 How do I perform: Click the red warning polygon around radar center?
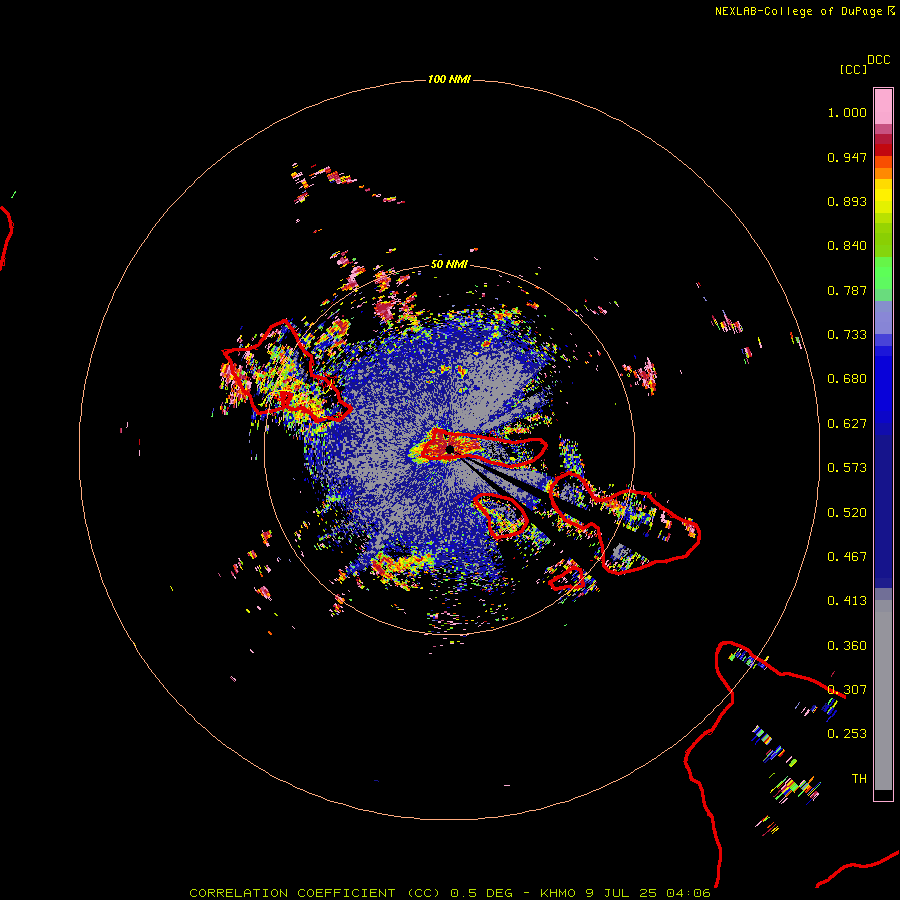pos(482,447)
